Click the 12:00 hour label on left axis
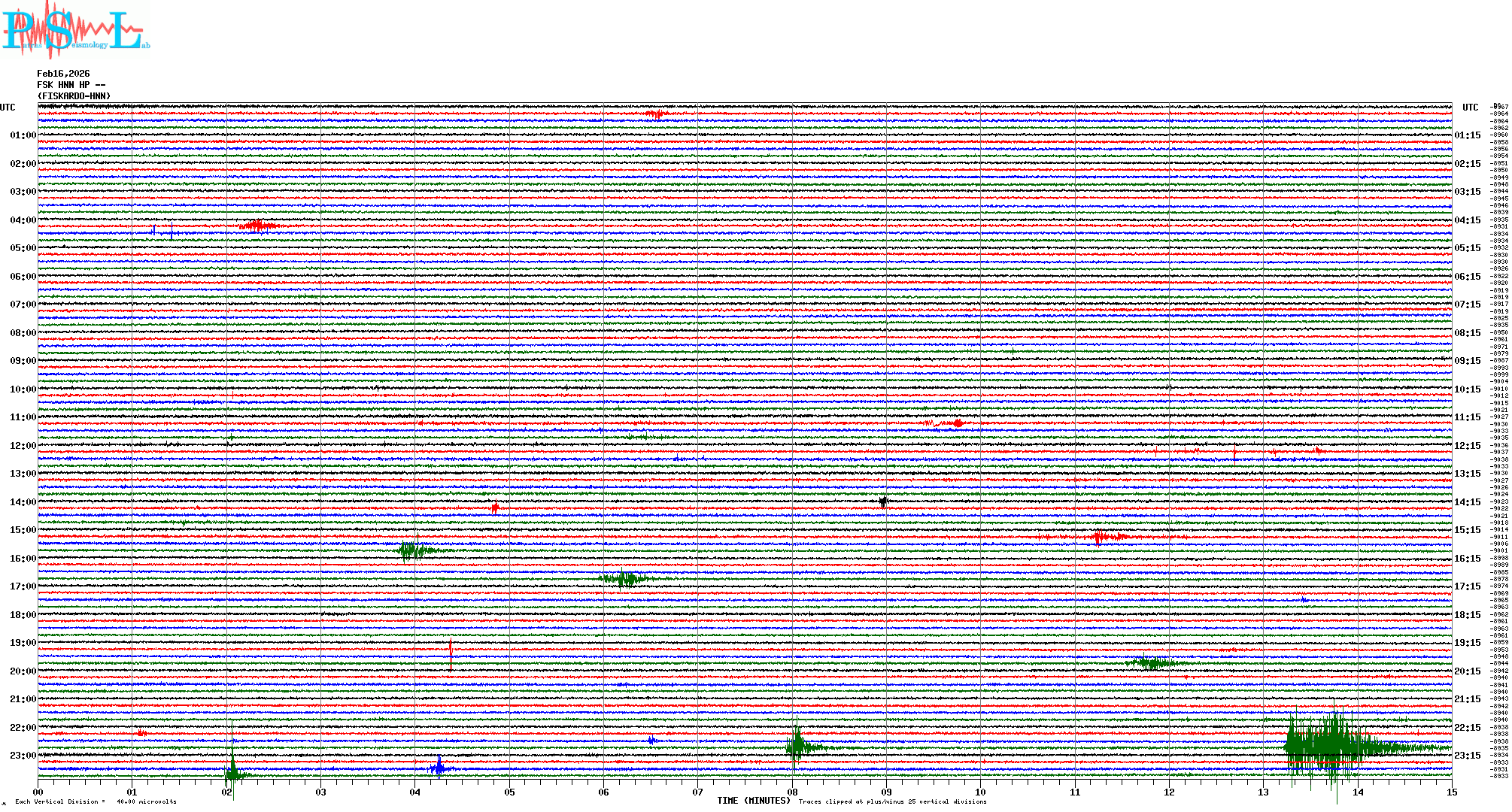 pos(23,446)
